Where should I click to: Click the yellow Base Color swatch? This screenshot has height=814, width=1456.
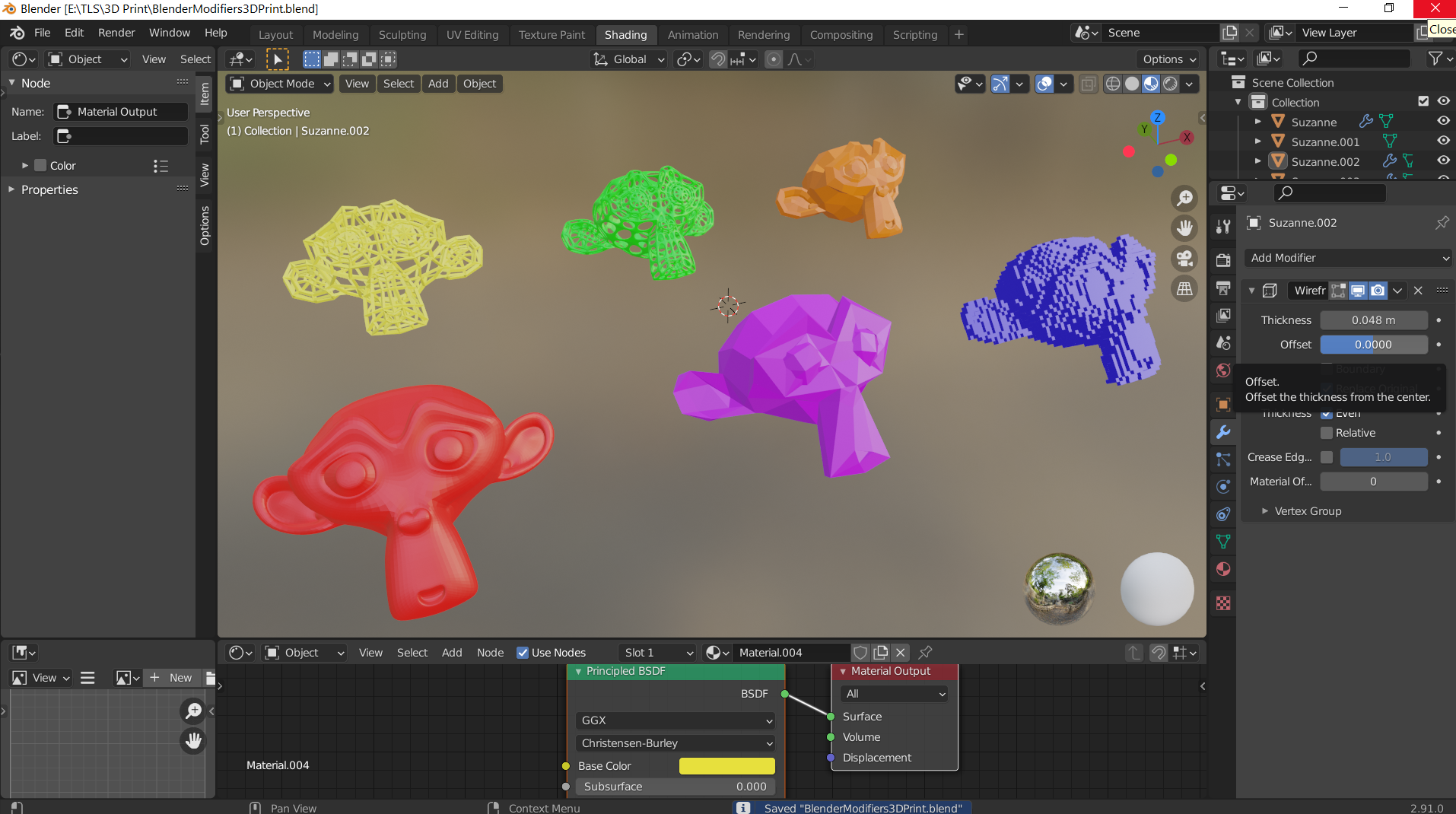tap(726, 766)
